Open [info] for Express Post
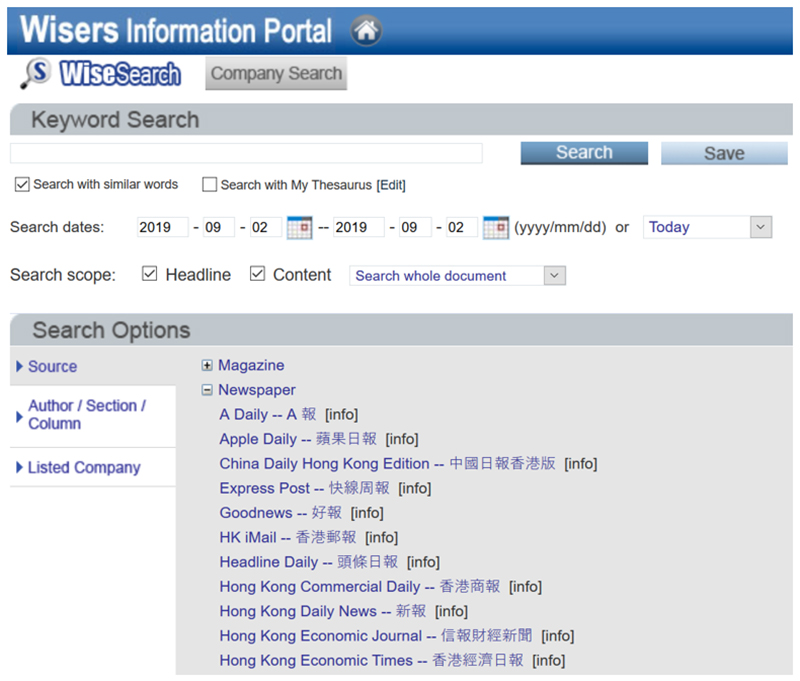Screen dimensions: 800x681 point(414,488)
